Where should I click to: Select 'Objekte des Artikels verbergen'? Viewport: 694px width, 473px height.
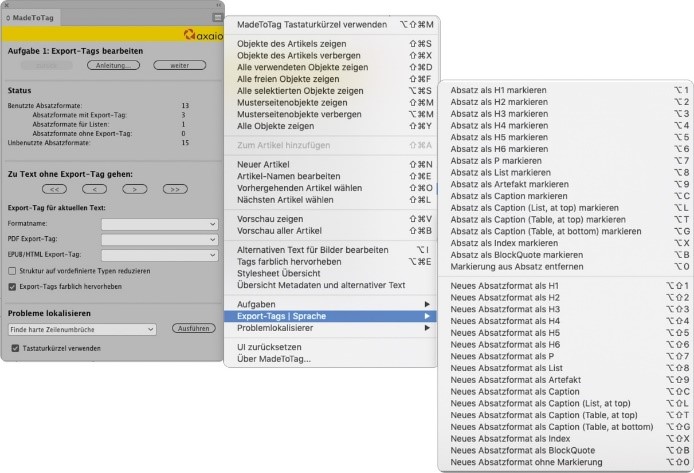point(330,55)
